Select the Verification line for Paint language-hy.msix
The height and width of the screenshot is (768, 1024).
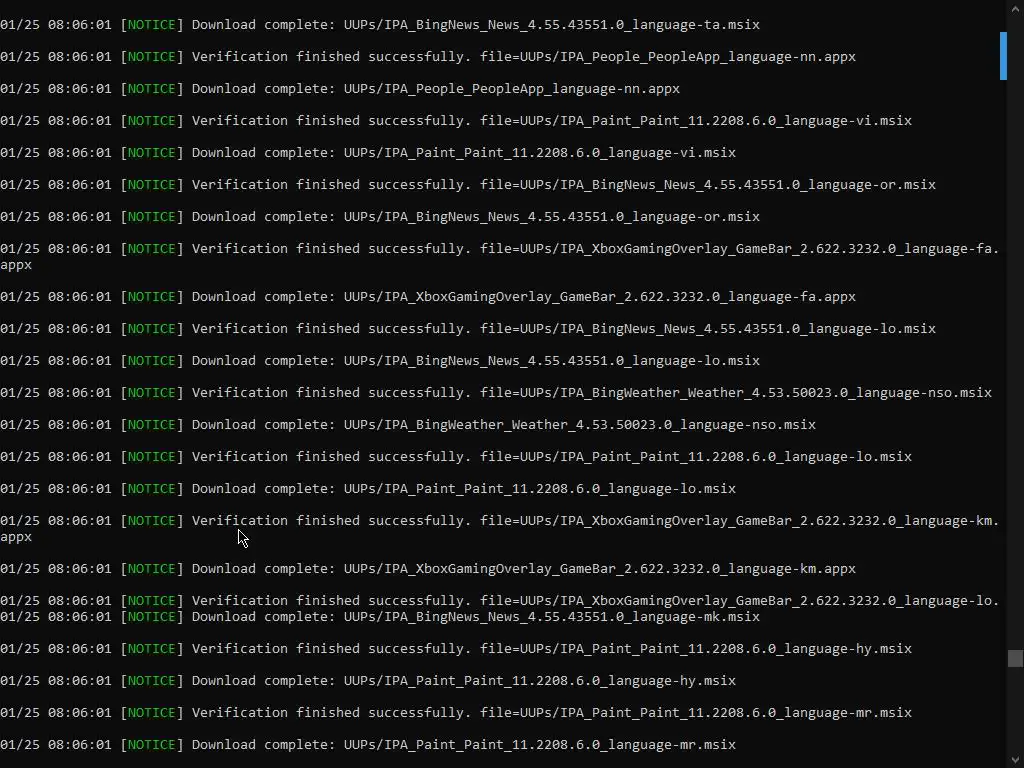coord(456,649)
